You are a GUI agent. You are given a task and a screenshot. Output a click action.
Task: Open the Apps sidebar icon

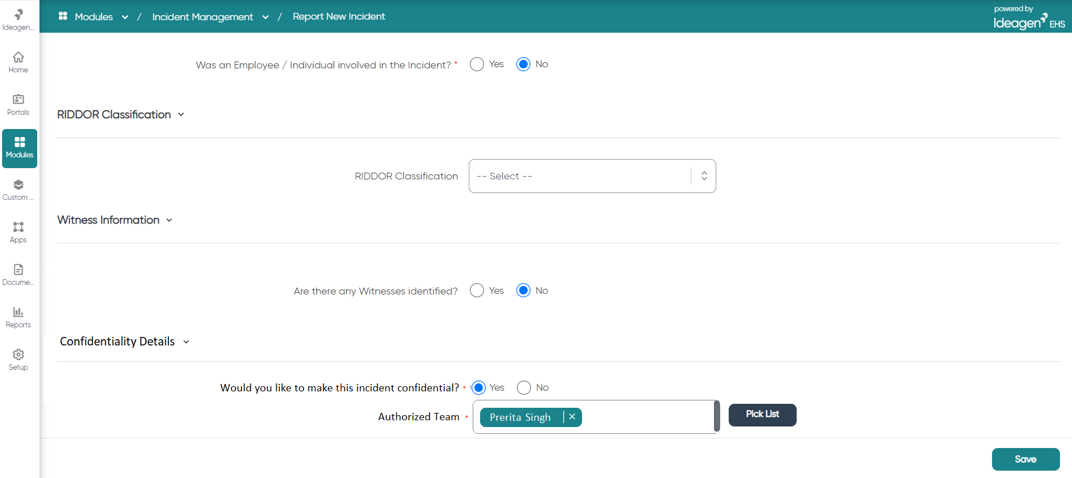coord(19,233)
